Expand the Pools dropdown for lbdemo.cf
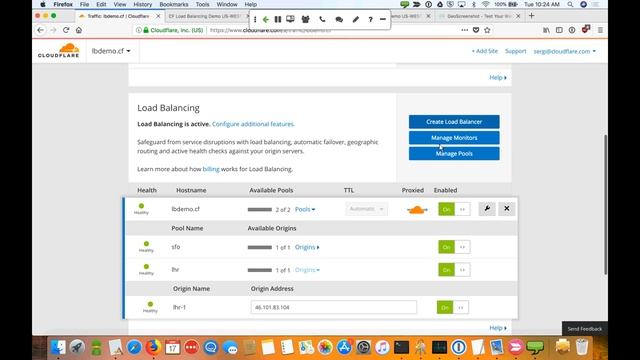640x360 pixels. [305, 209]
